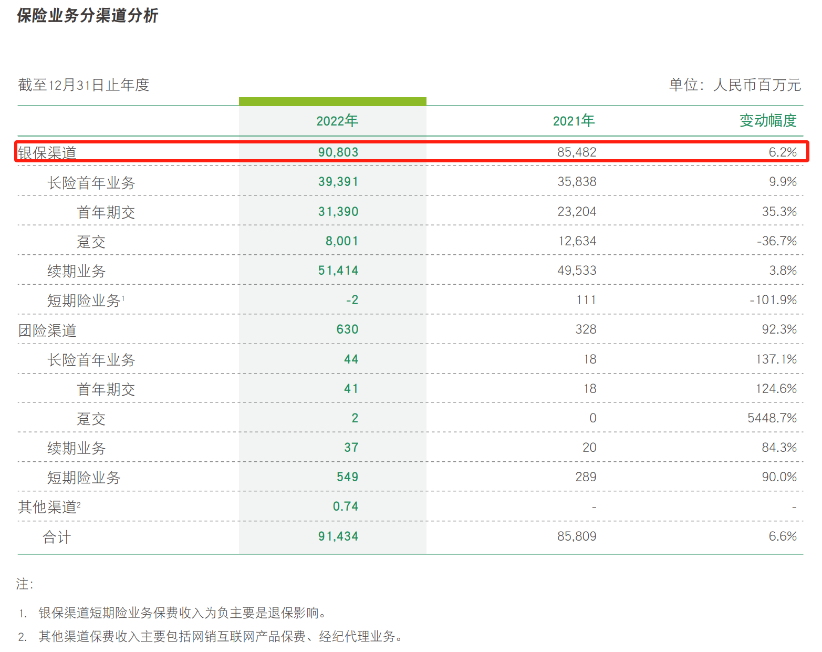The image size is (822, 652).
Task: Click the 91,434 total for 2022
Action: point(336,537)
